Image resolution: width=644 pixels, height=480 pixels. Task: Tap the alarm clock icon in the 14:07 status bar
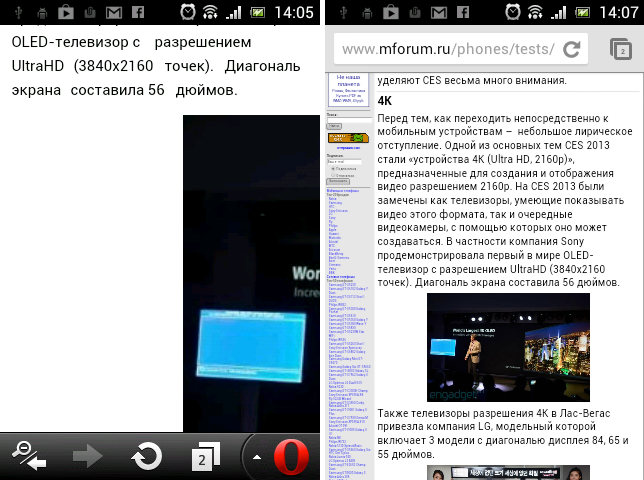point(513,12)
